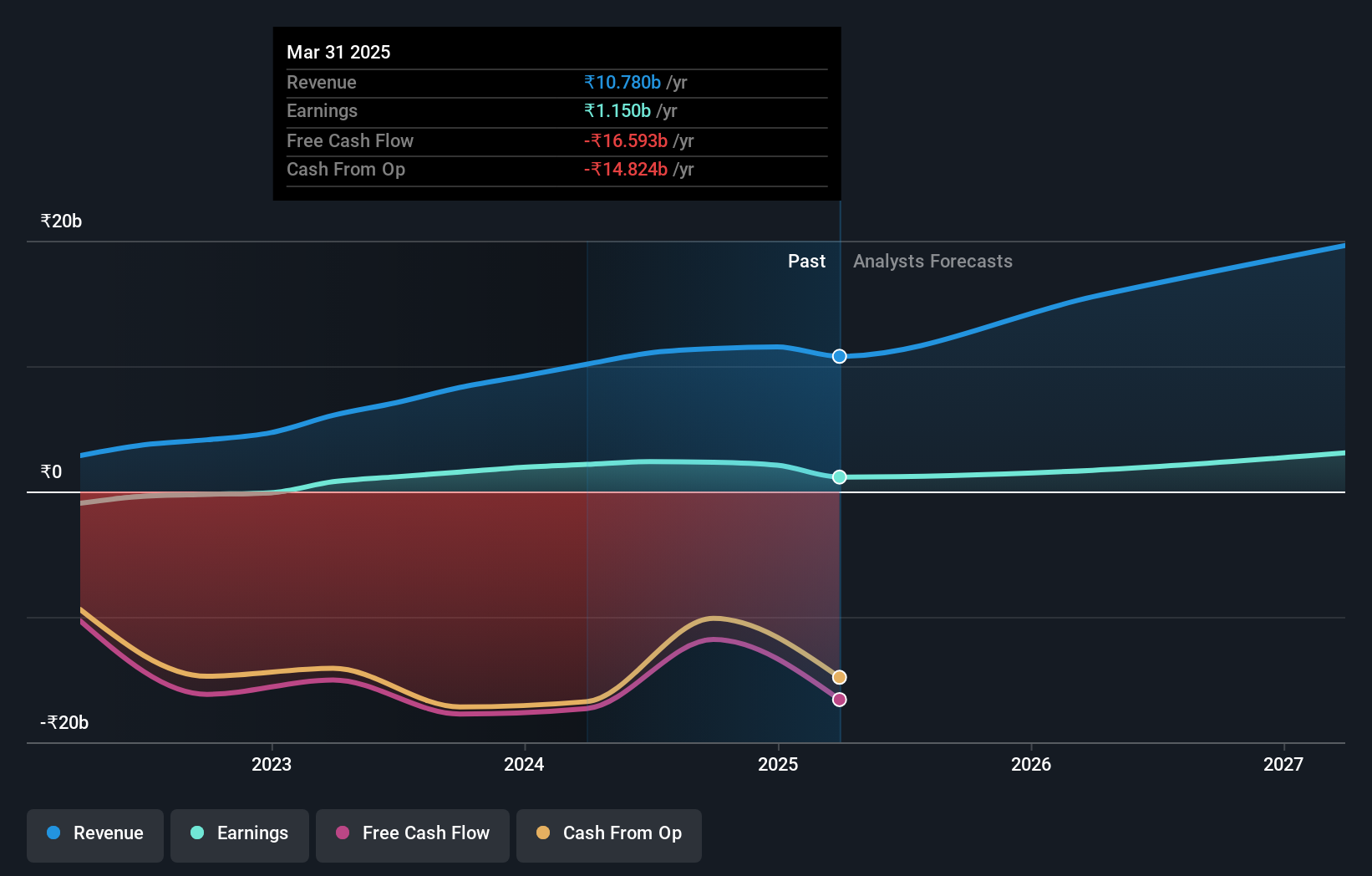Click the Earnings row label in tooltip
1372x876 pixels.
click(322, 110)
